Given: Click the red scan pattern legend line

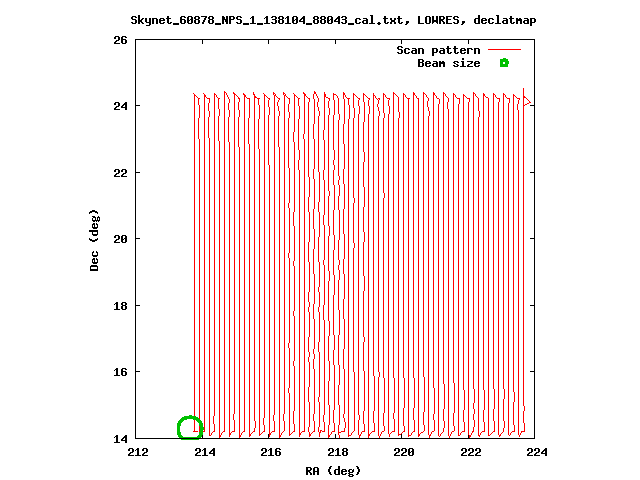Looking at the screenshot, I should 504,50.
